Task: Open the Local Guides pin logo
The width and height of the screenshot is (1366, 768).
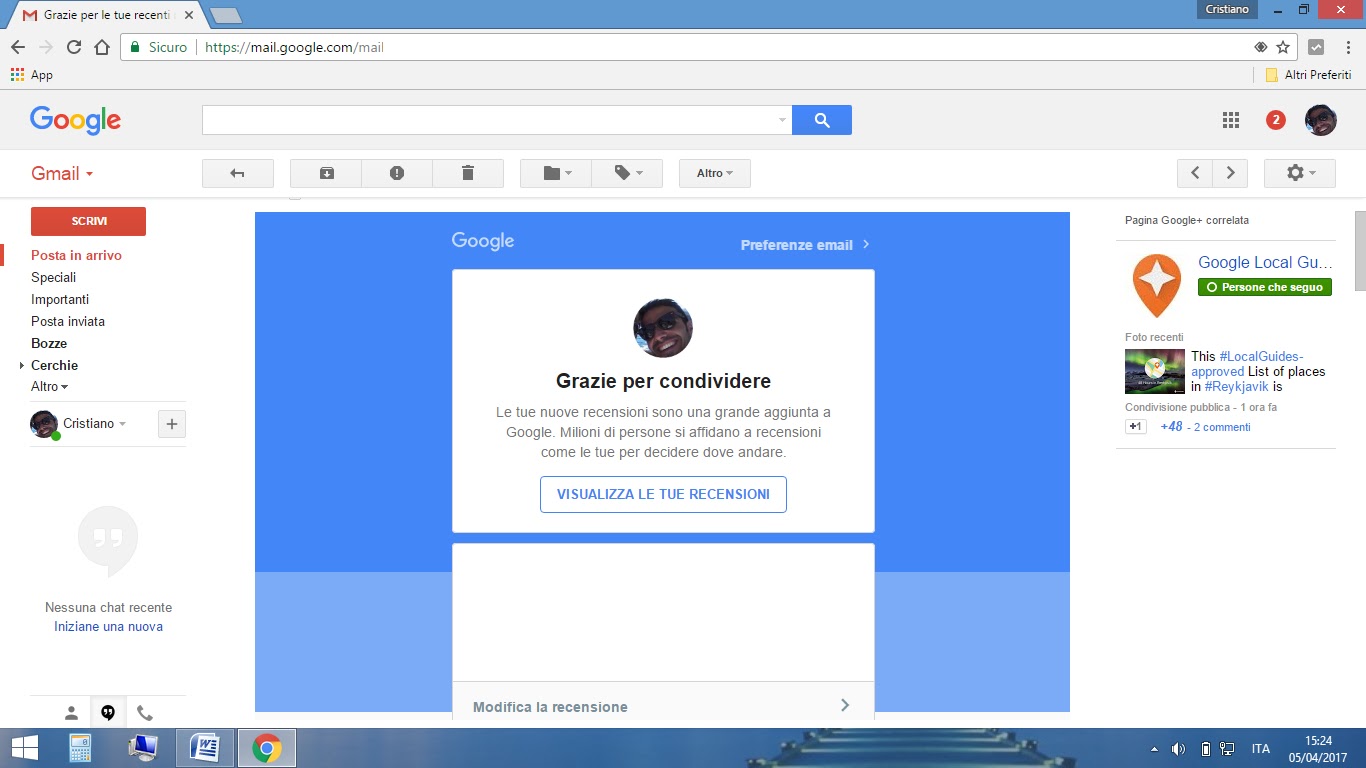Action: tap(1157, 285)
